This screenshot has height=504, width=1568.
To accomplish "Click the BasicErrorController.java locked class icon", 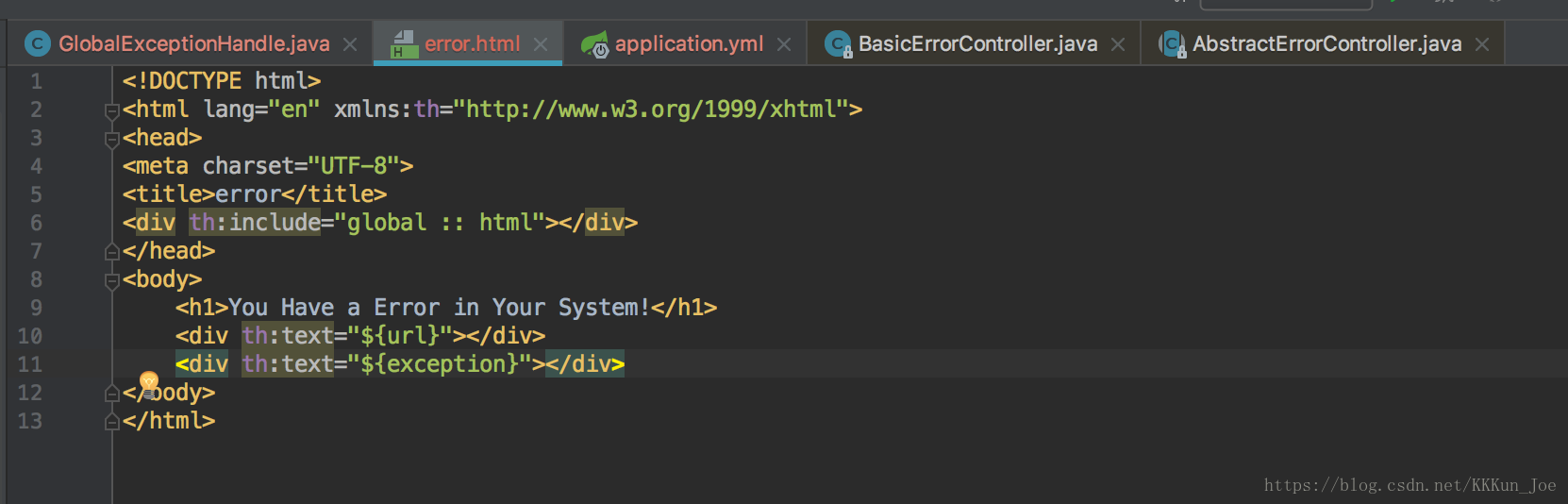I will 838,43.
